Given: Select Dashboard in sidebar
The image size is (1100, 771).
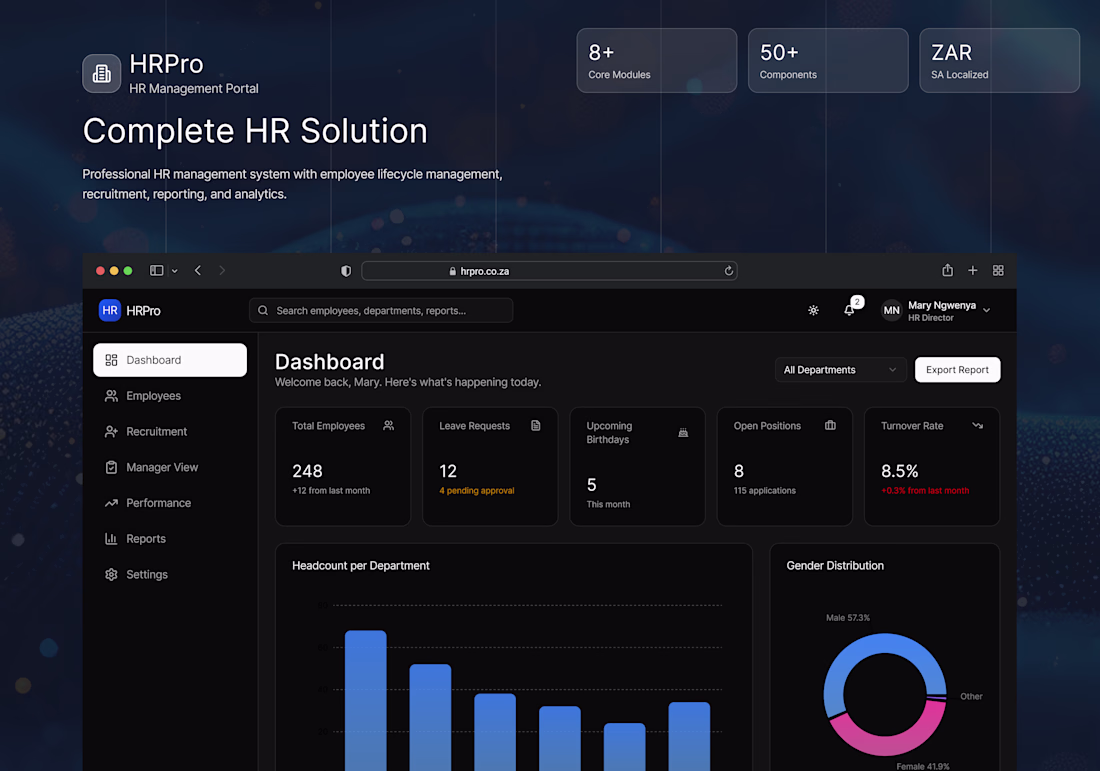Looking at the screenshot, I should [170, 360].
